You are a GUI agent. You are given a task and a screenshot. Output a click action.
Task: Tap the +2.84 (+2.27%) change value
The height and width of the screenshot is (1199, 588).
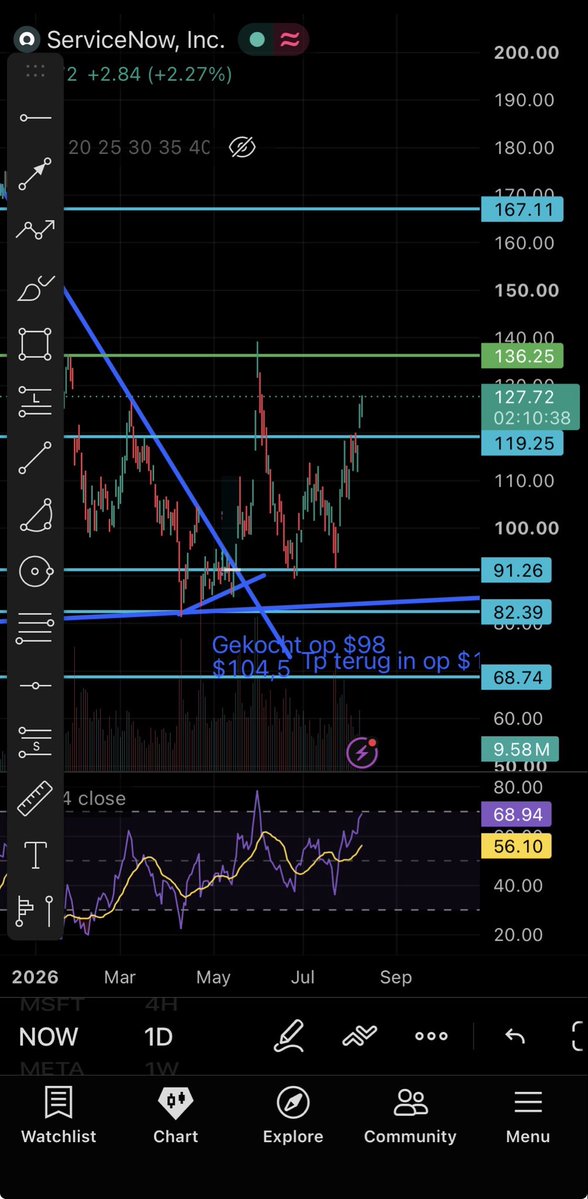click(x=159, y=75)
